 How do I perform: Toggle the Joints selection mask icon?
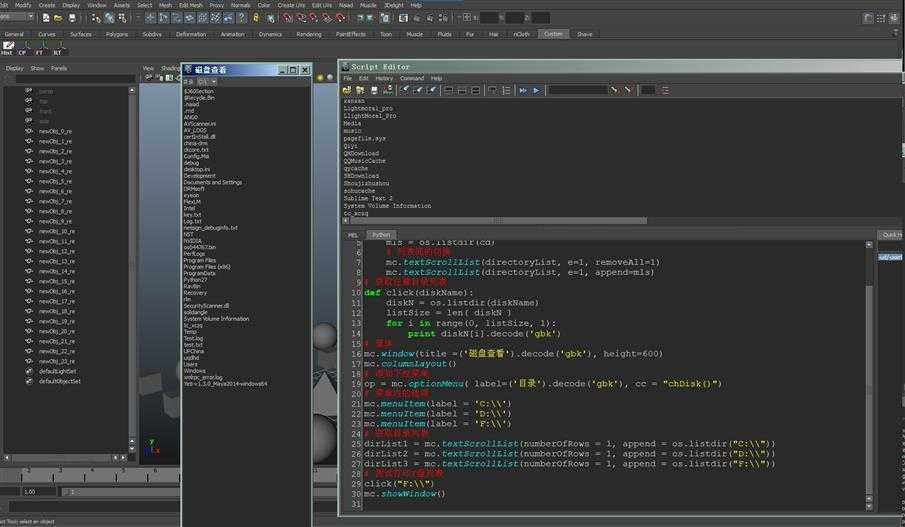(x=164, y=18)
